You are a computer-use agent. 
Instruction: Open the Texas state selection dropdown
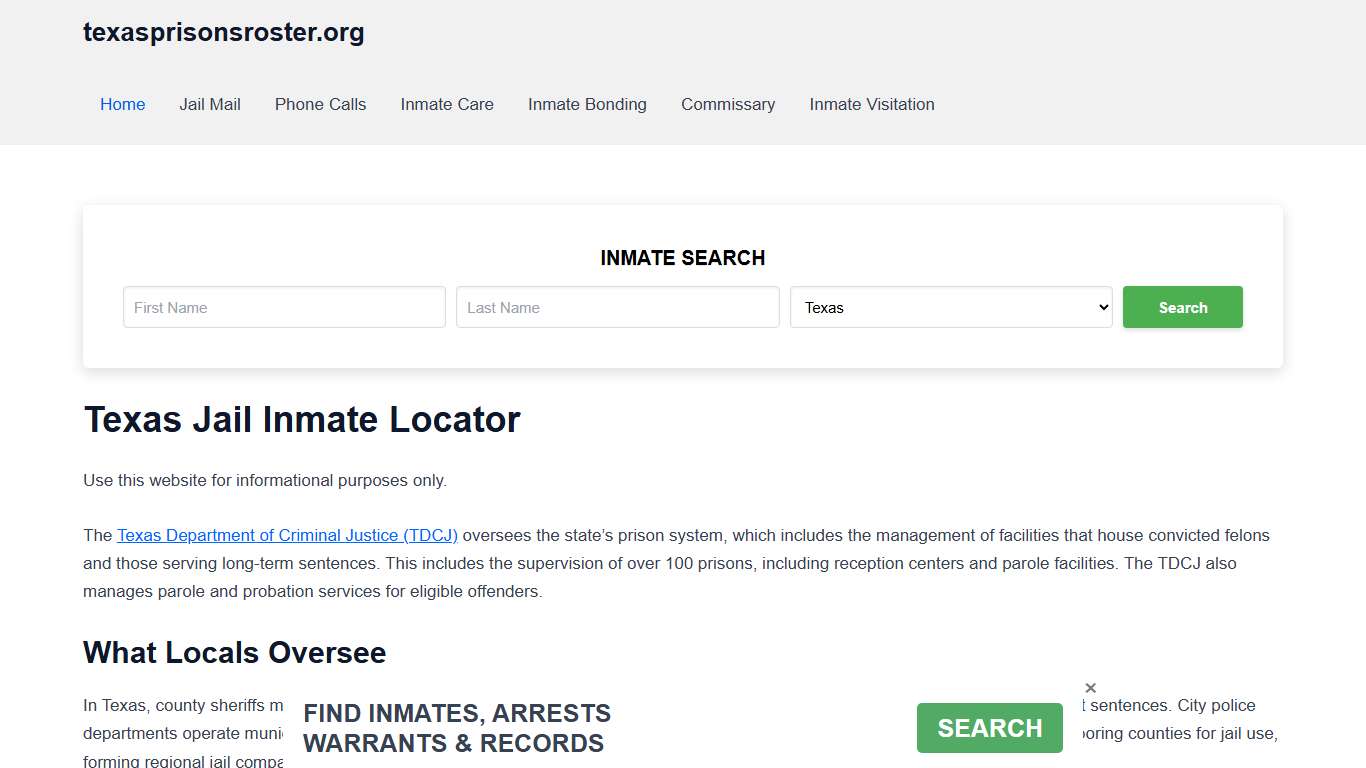[950, 307]
